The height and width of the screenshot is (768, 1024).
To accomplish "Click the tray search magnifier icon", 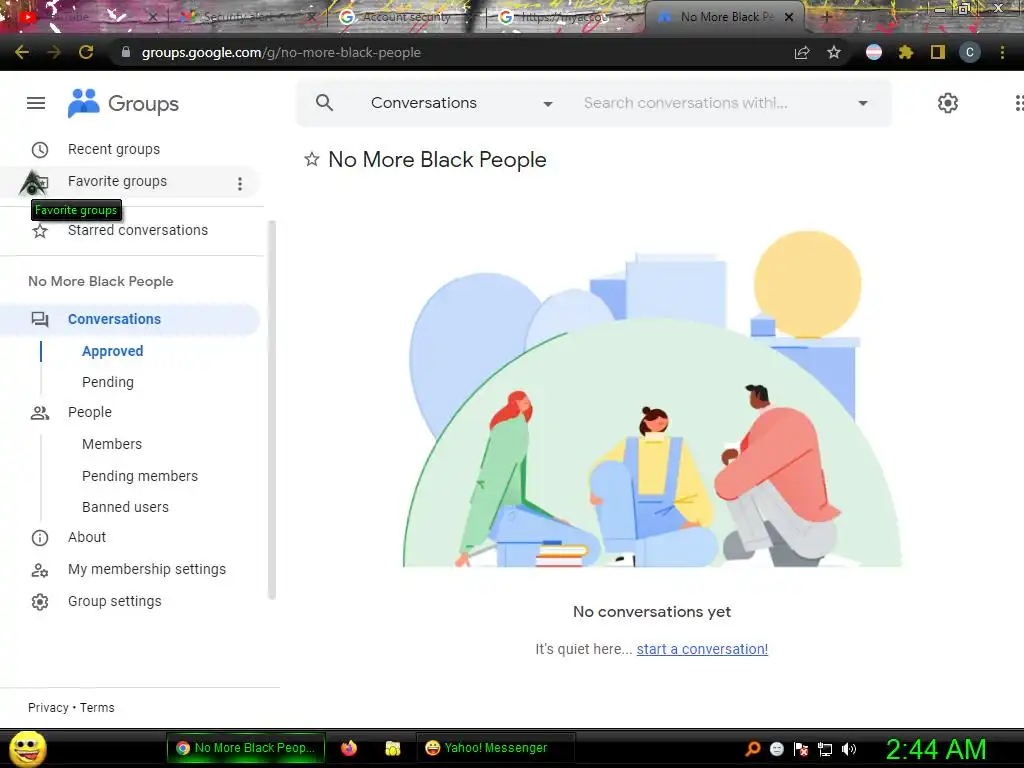I will [x=753, y=749].
